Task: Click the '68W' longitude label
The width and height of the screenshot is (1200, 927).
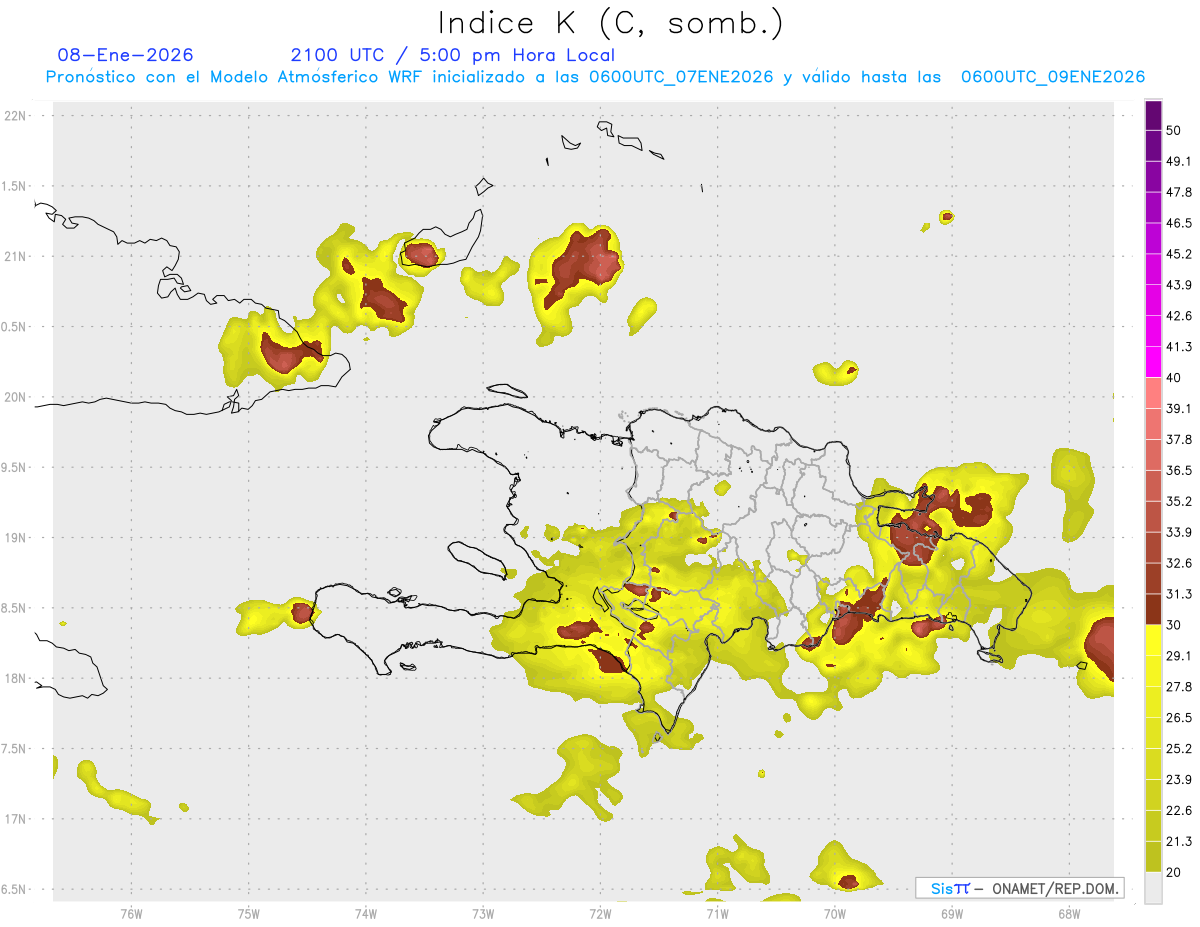Action: 1068,914
